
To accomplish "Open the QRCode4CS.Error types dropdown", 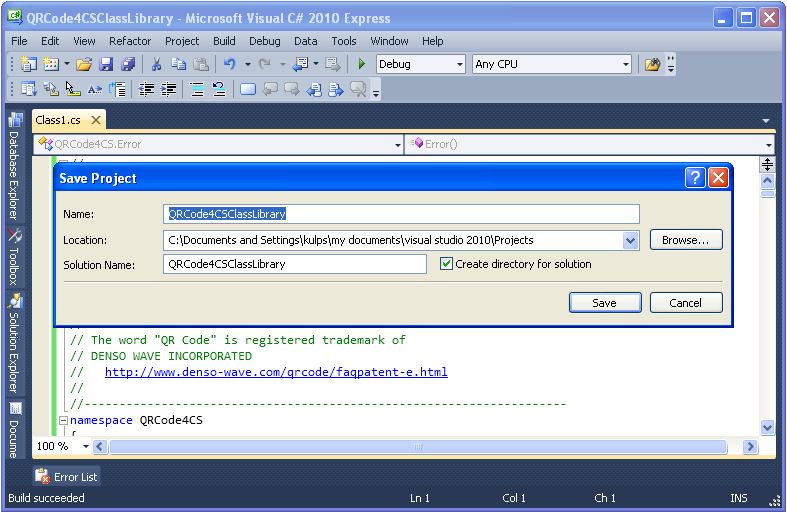I will (398, 145).
